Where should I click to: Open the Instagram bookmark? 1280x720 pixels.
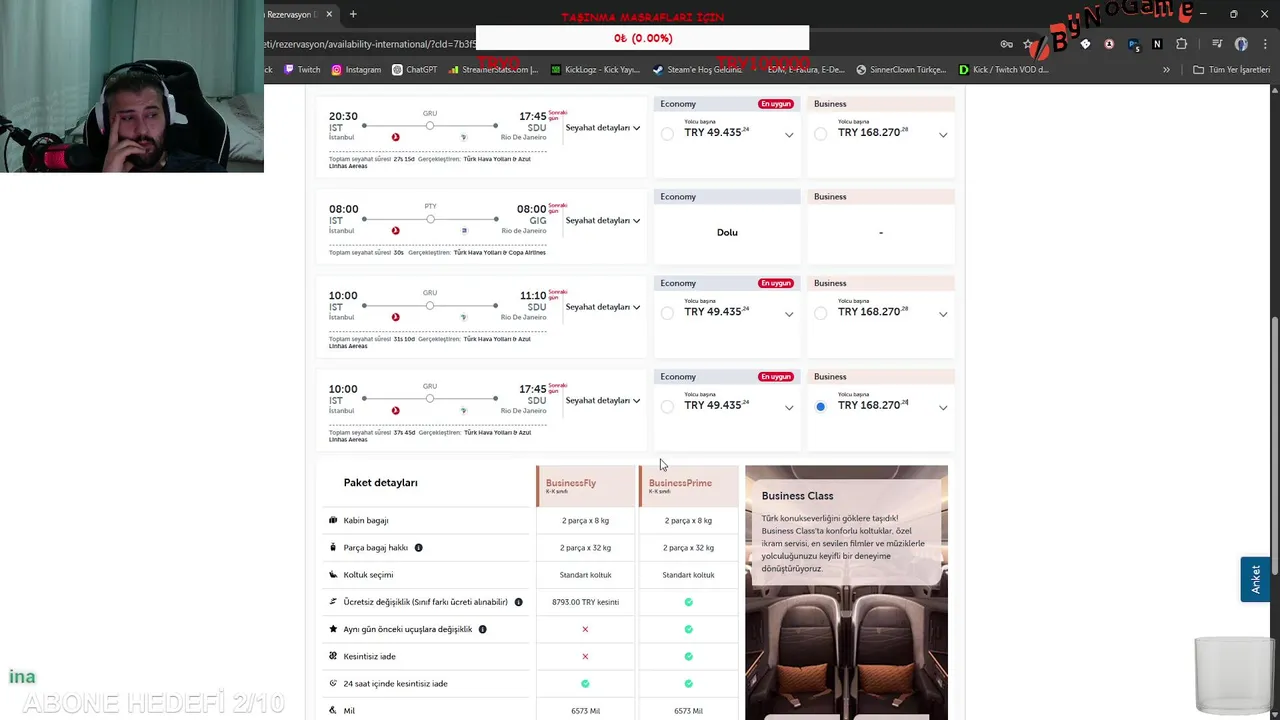pyautogui.click(x=356, y=70)
